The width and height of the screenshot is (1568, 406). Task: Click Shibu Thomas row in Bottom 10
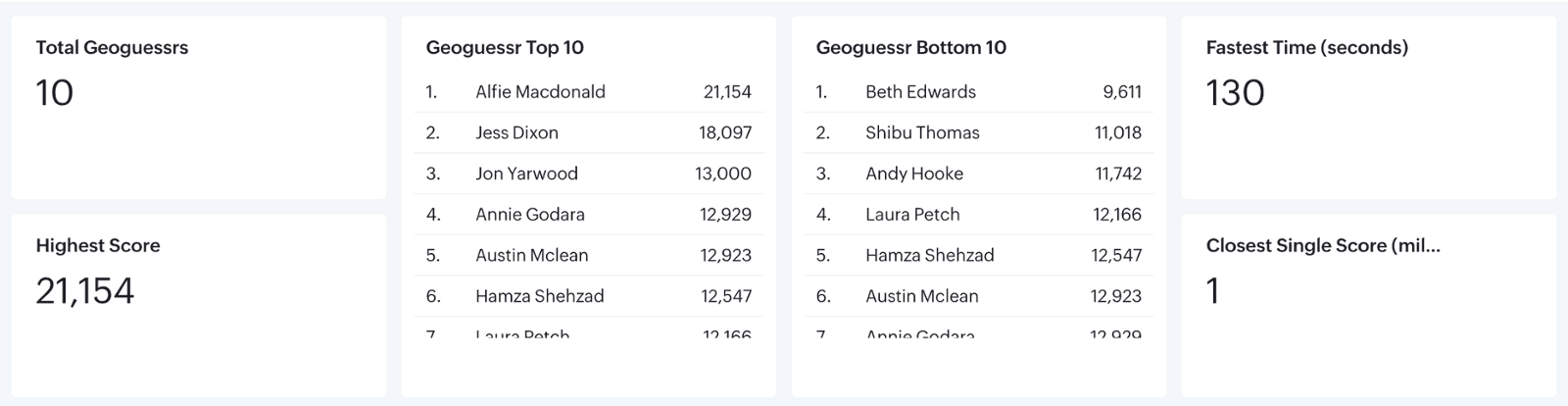pyautogui.click(x=922, y=132)
